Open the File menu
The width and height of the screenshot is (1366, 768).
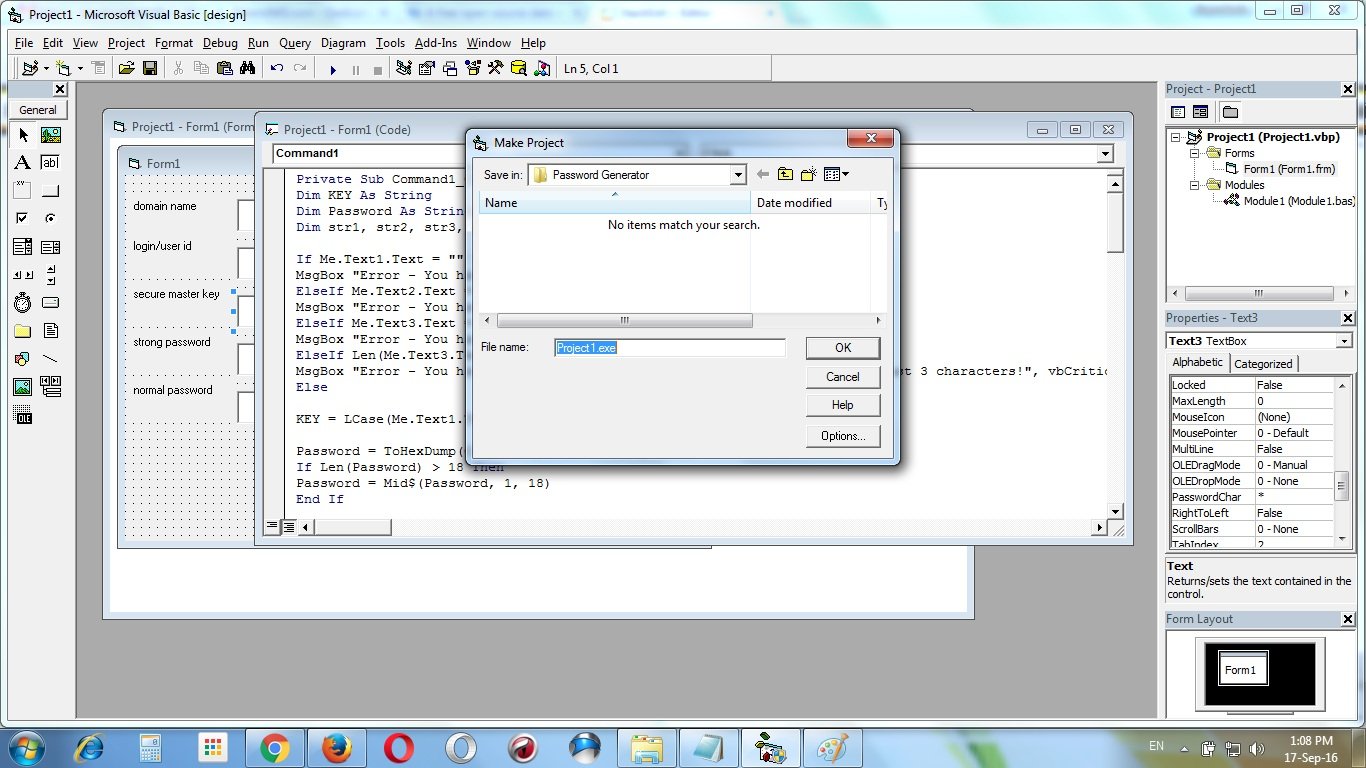point(24,43)
